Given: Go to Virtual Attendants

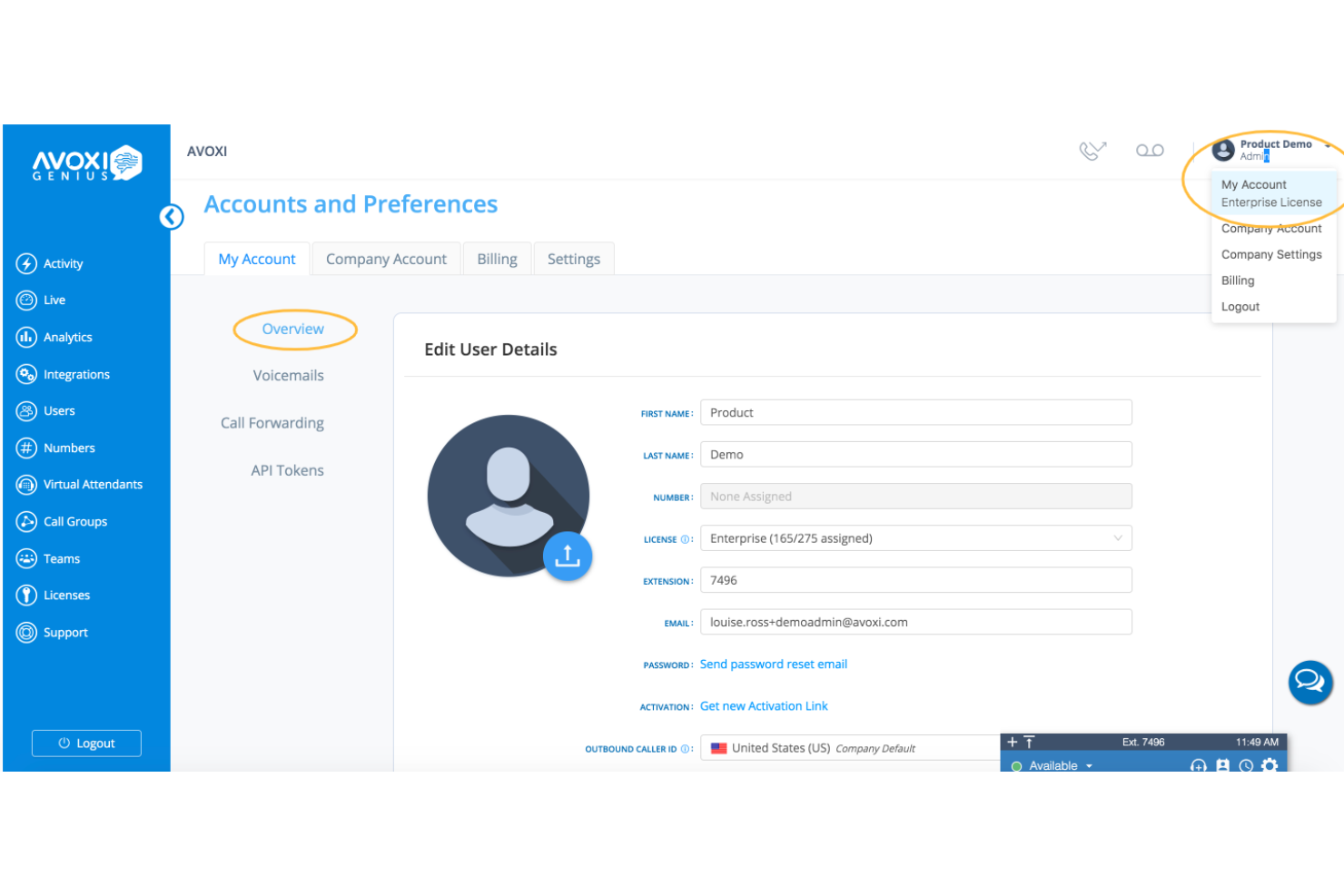Looking at the screenshot, I should 79,485.
